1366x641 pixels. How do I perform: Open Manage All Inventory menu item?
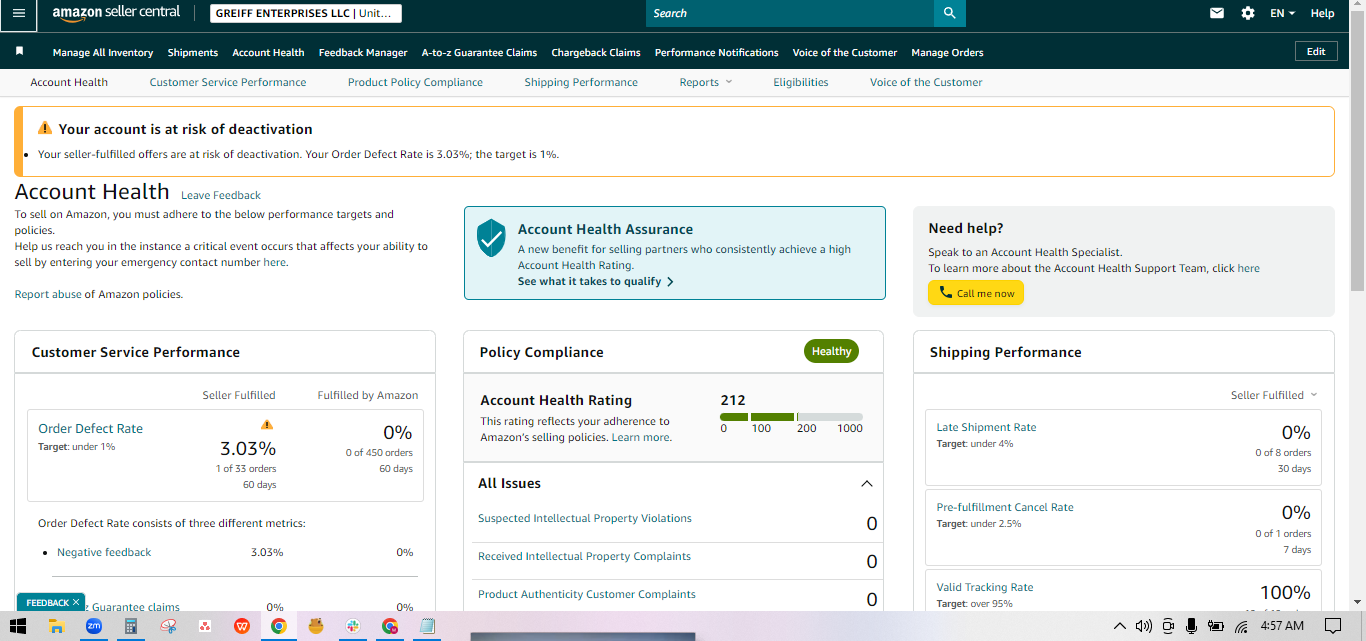103,52
